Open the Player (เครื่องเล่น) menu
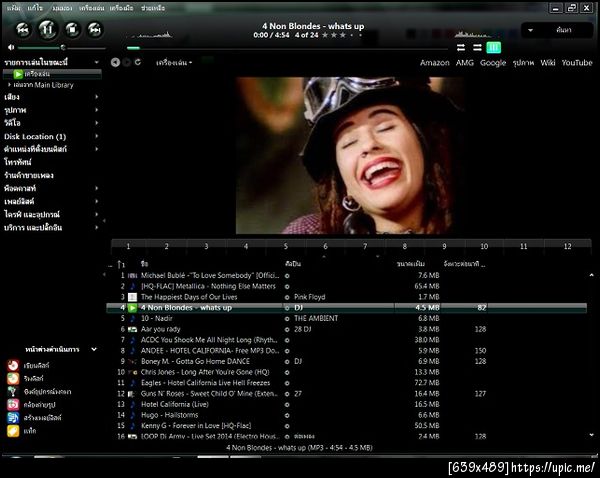Image resolution: width=600 pixels, height=478 pixels. tap(91, 8)
